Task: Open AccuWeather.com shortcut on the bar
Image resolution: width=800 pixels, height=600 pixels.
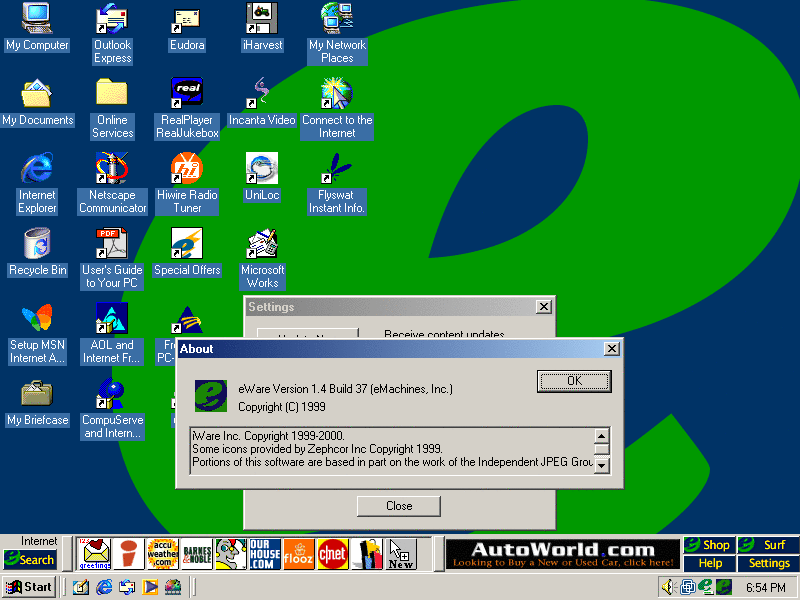Action: click(x=161, y=554)
